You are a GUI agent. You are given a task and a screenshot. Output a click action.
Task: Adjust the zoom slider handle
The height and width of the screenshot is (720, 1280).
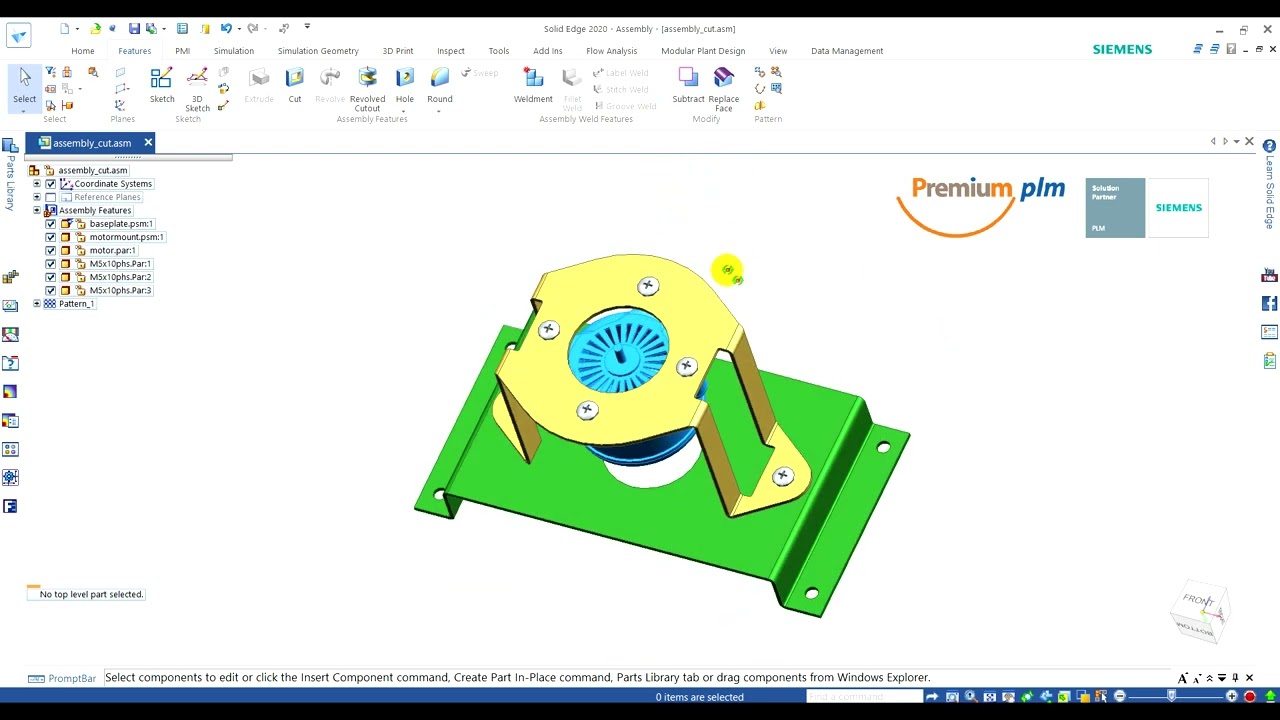point(1172,697)
